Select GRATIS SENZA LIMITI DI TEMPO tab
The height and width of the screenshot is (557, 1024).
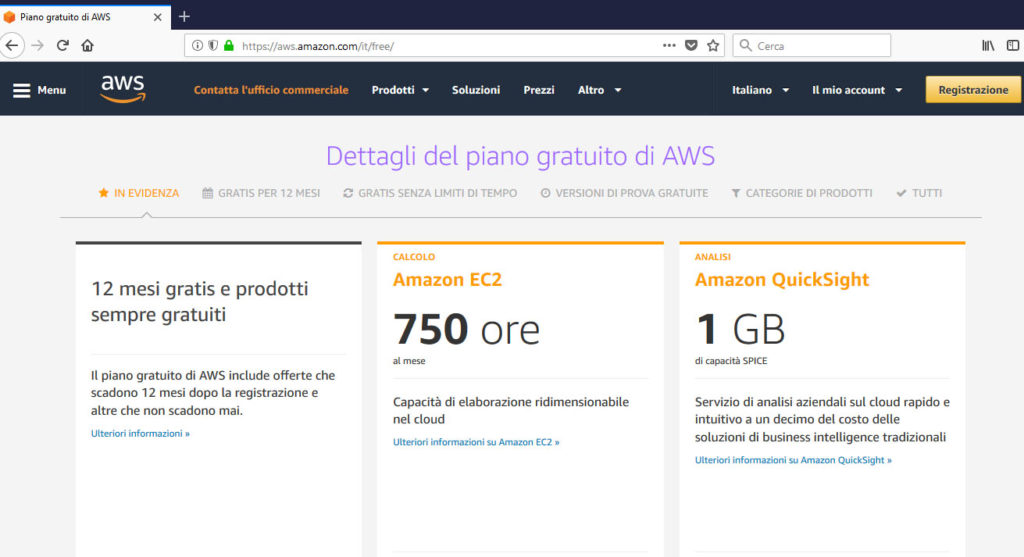coord(430,193)
